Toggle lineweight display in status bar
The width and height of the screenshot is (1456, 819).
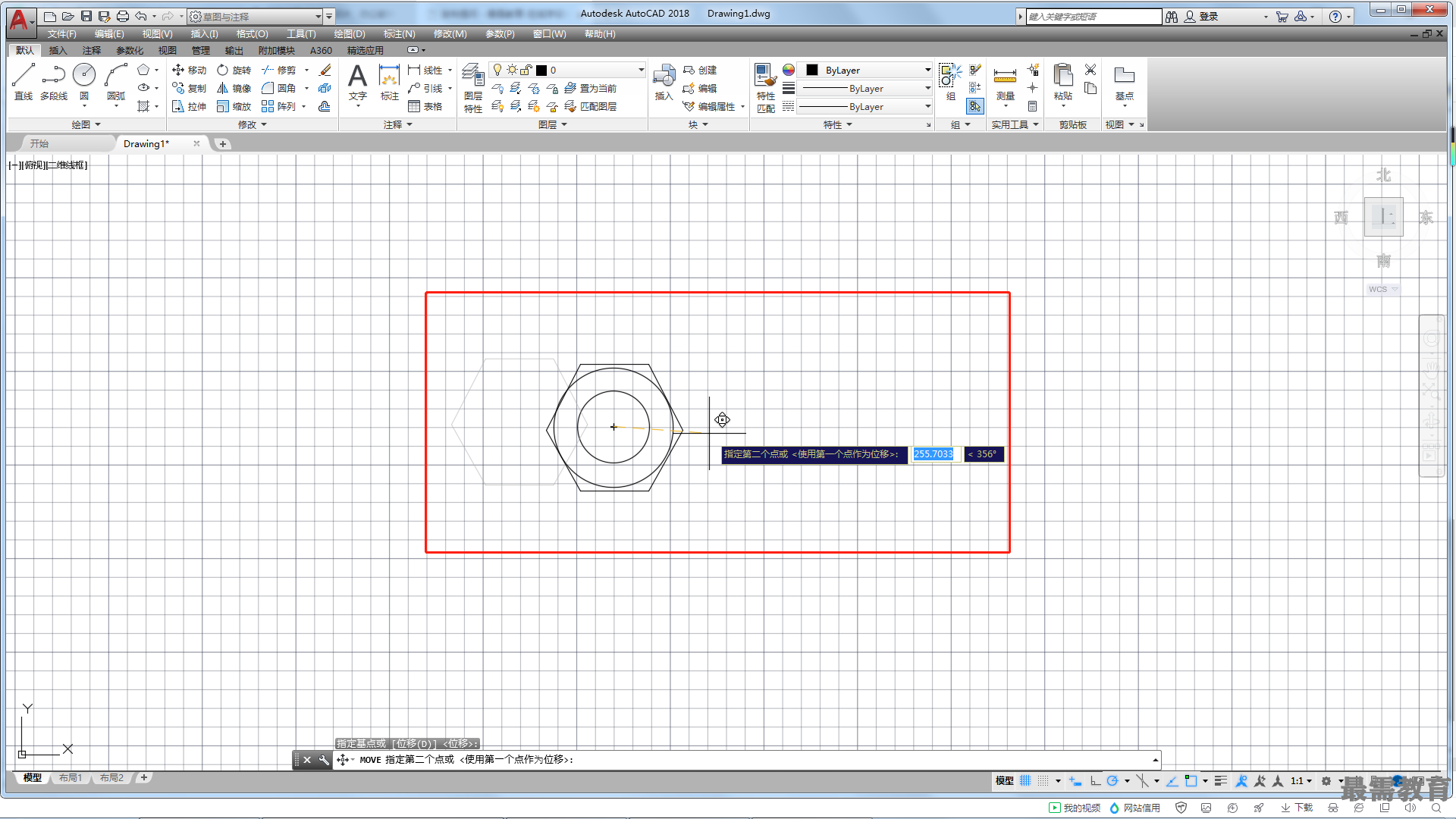point(1221,781)
